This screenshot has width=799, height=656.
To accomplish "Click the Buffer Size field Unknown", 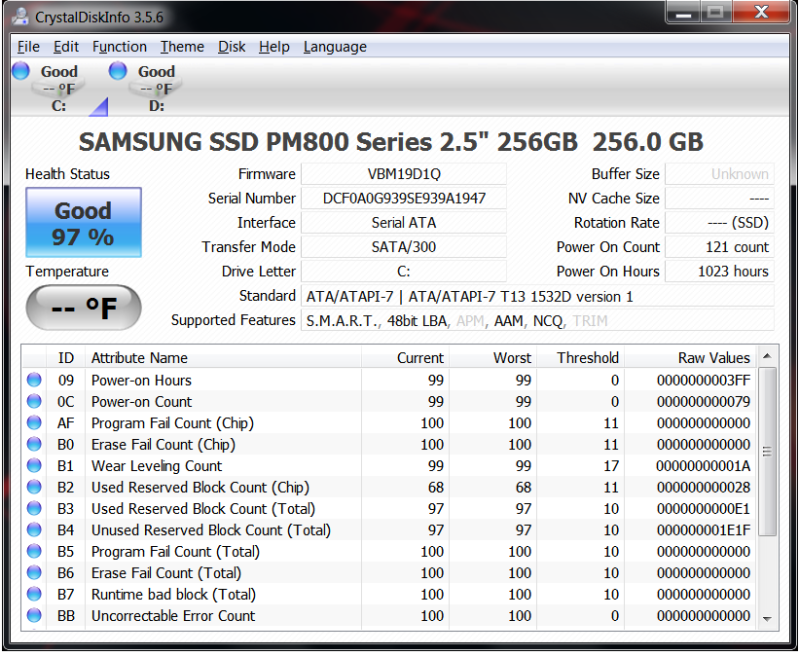I will coord(720,174).
